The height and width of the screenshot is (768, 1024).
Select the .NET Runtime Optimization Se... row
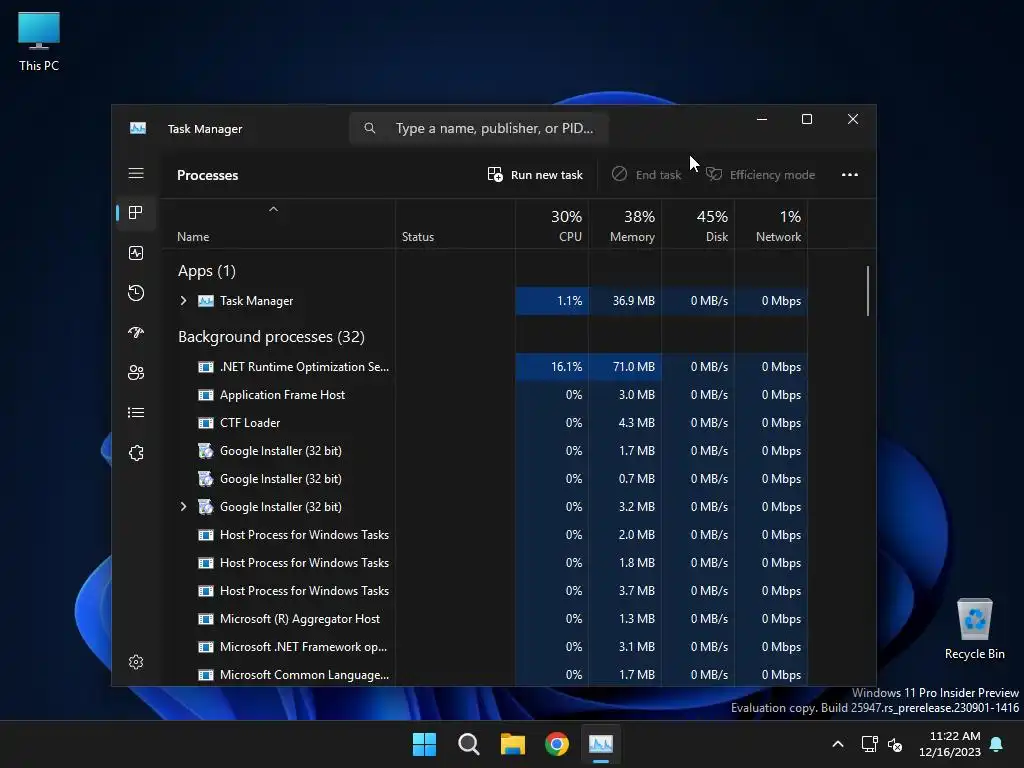pyautogui.click(x=484, y=367)
